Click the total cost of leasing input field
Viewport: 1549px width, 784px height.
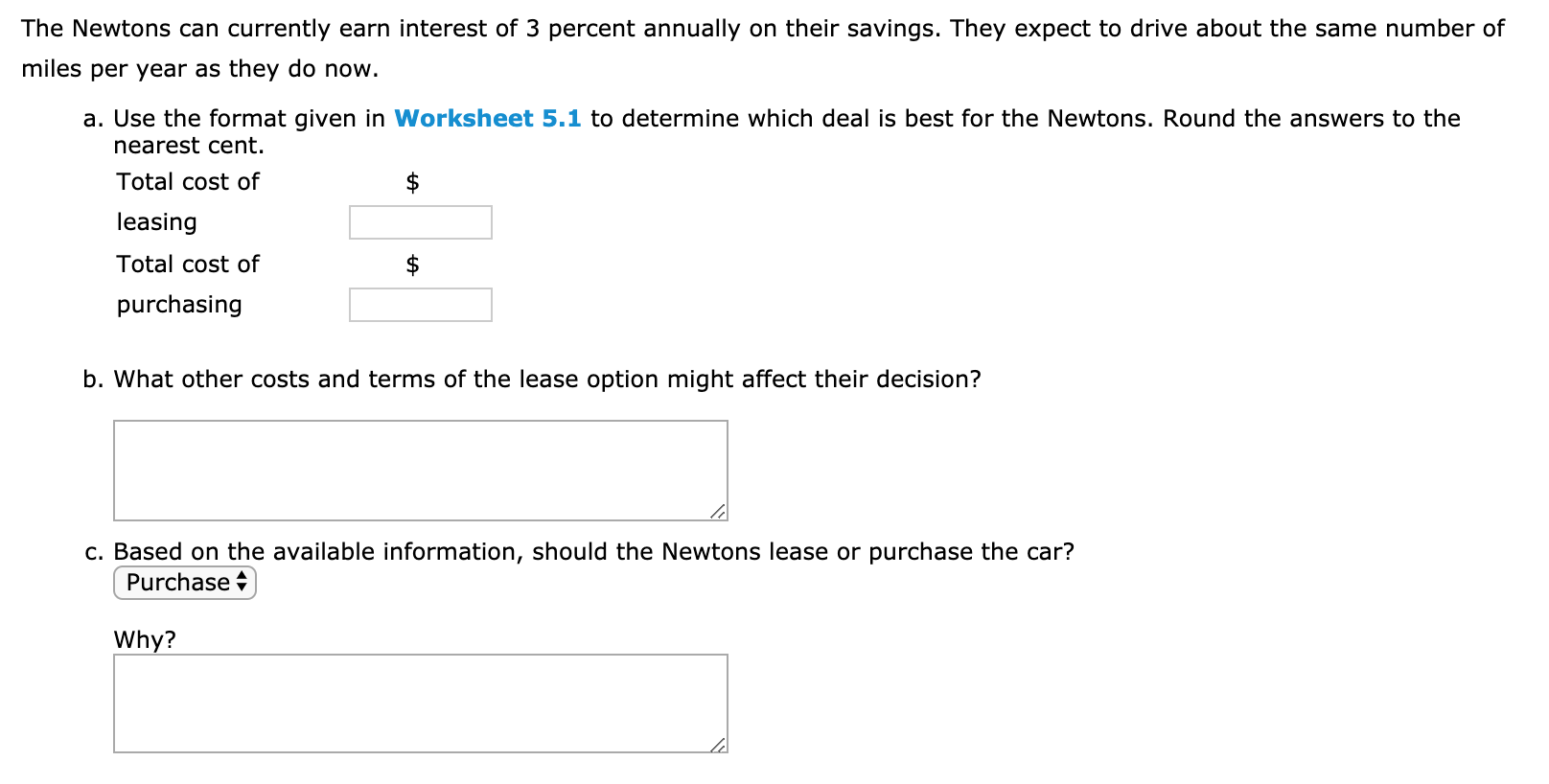pyautogui.click(x=420, y=221)
